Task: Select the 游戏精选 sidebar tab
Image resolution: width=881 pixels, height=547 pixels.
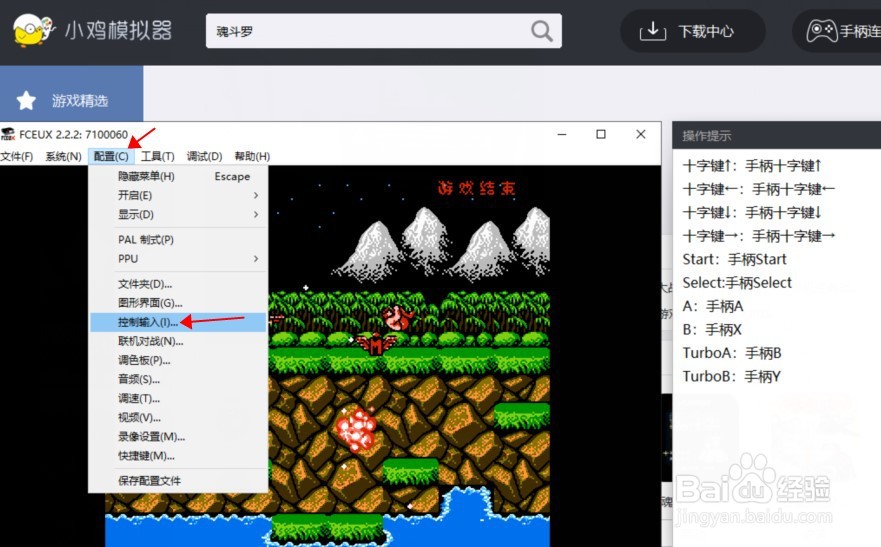Action: tap(71, 94)
